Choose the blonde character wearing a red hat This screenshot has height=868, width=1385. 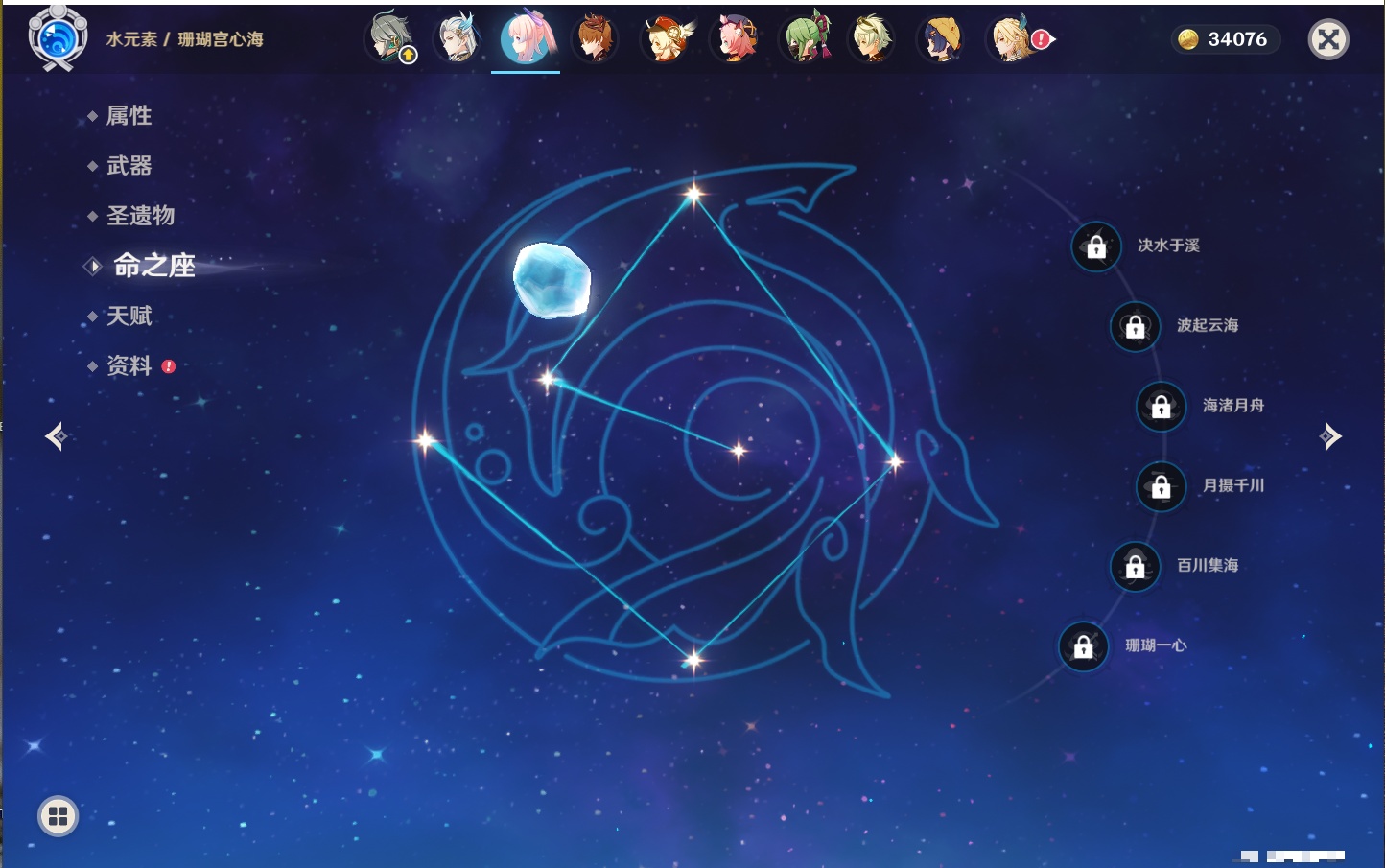(664, 38)
